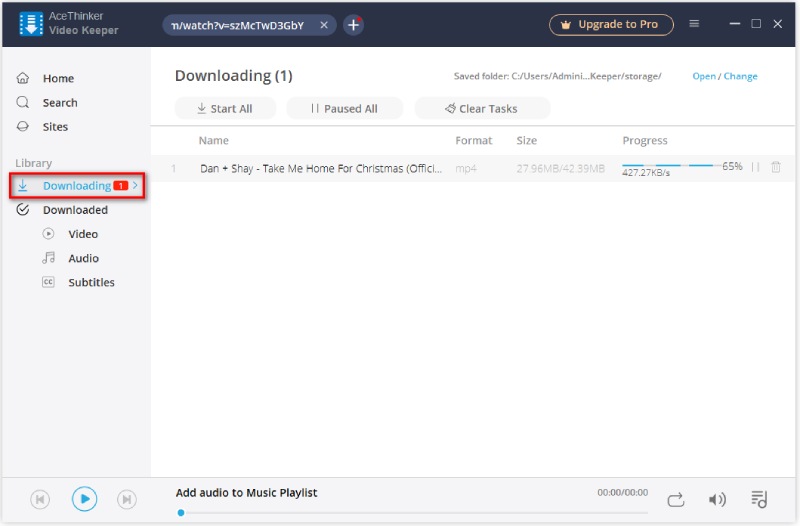800x526 pixels.
Task: Open the music playlist queue icon
Action: pyautogui.click(x=759, y=499)
